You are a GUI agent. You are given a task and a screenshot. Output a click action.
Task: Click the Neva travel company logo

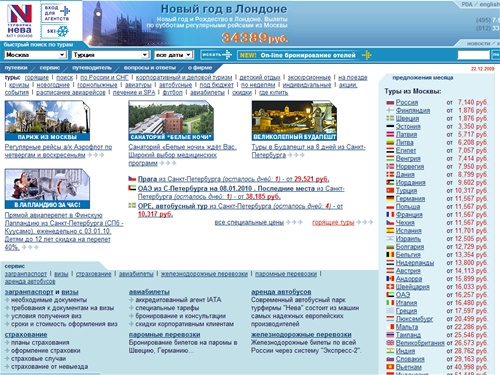click(x=19, y=21)
